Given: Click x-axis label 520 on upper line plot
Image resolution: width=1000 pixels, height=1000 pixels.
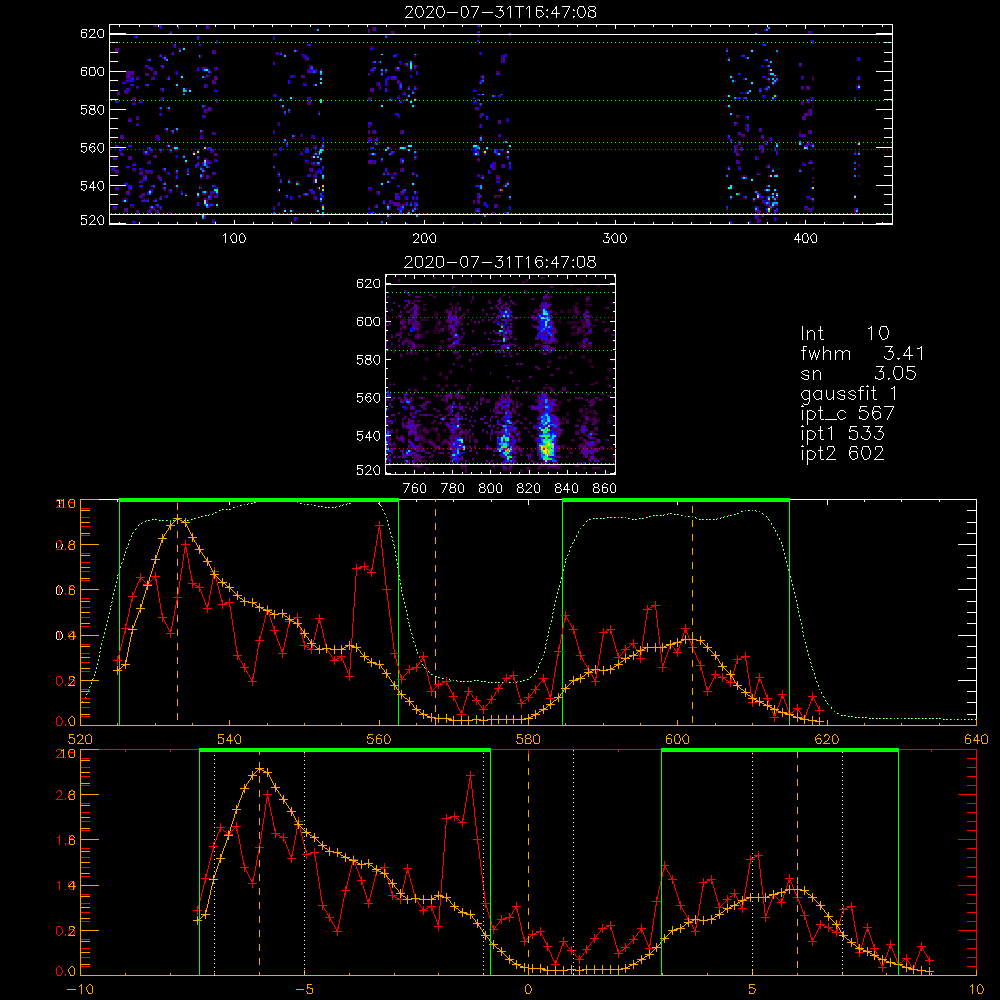Looking at the screenshot, I should pyautogui.click(x=80, y=740).
